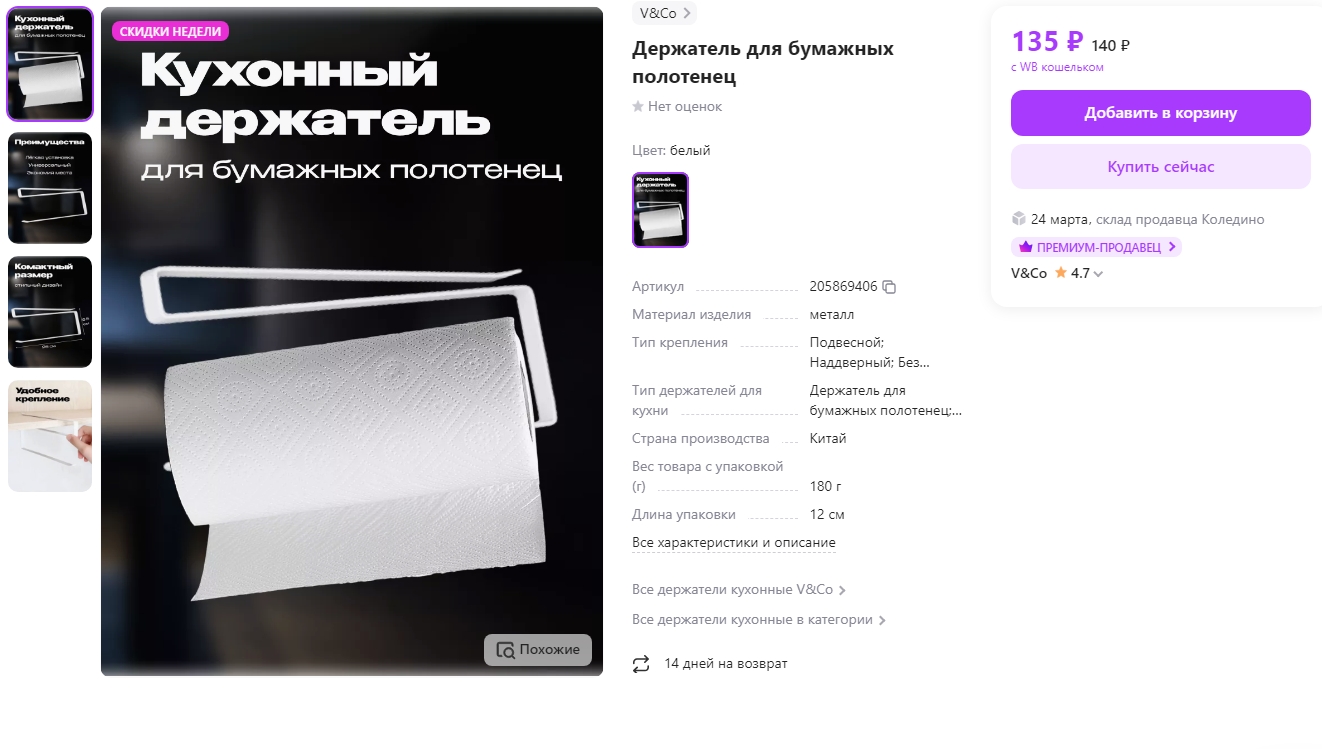Image resolution: width=1322 pixels, height=749 pixels.
Task: Copy the article number 205869406
Action: (x=889, y=287)
